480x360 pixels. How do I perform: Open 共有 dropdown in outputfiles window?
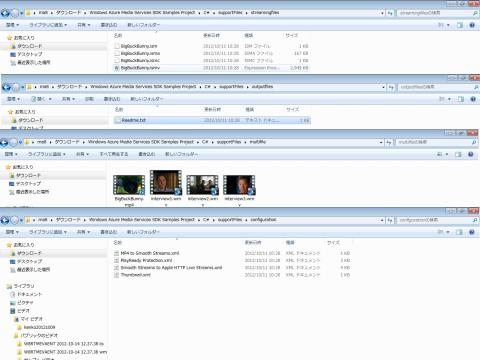(x=68, y=99)
